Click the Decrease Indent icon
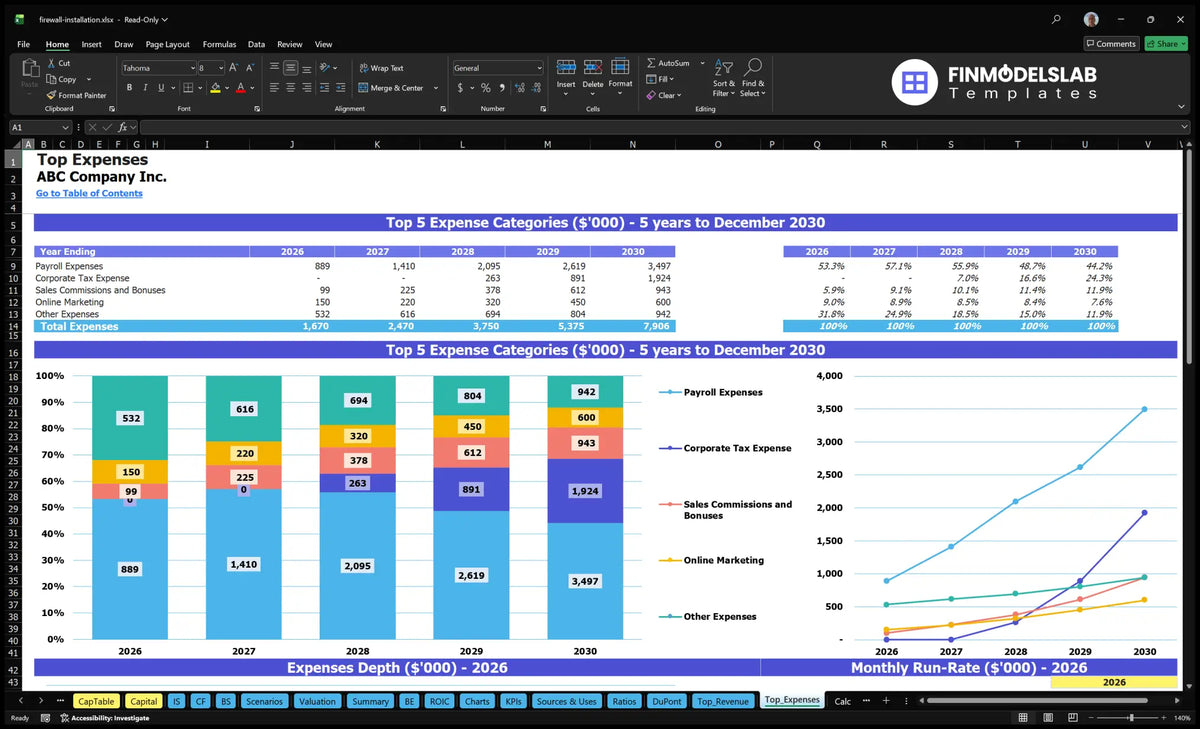The height and width of the screenshot is (729, 1200). [326, 88]
